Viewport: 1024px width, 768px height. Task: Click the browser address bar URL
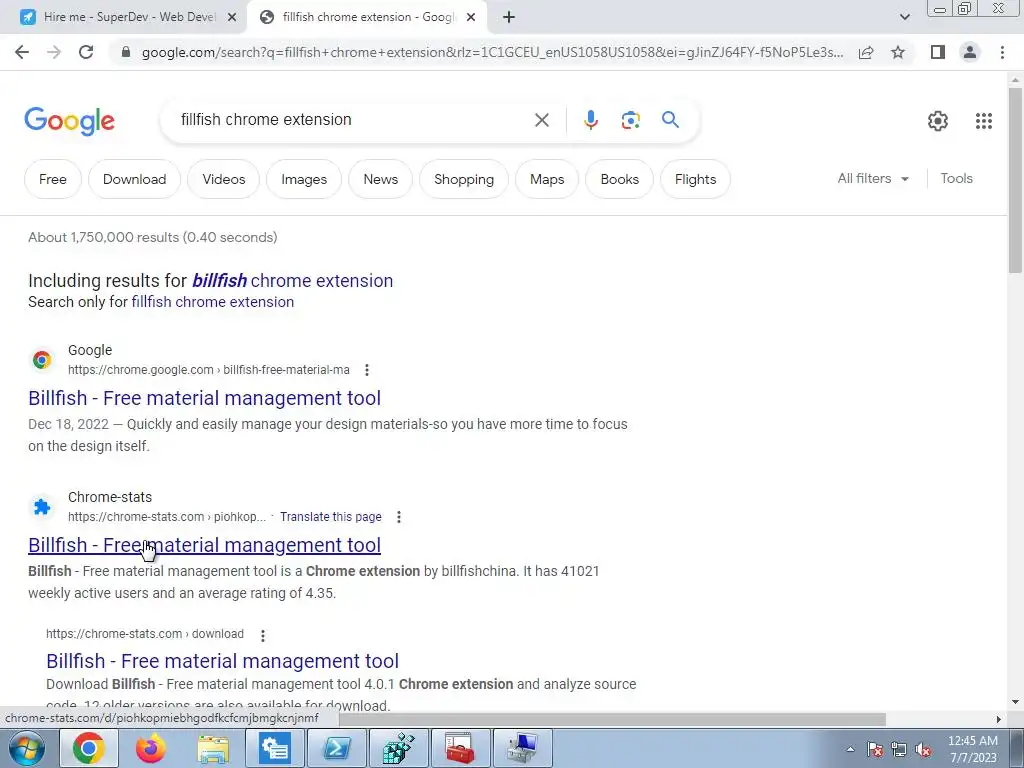492,52
